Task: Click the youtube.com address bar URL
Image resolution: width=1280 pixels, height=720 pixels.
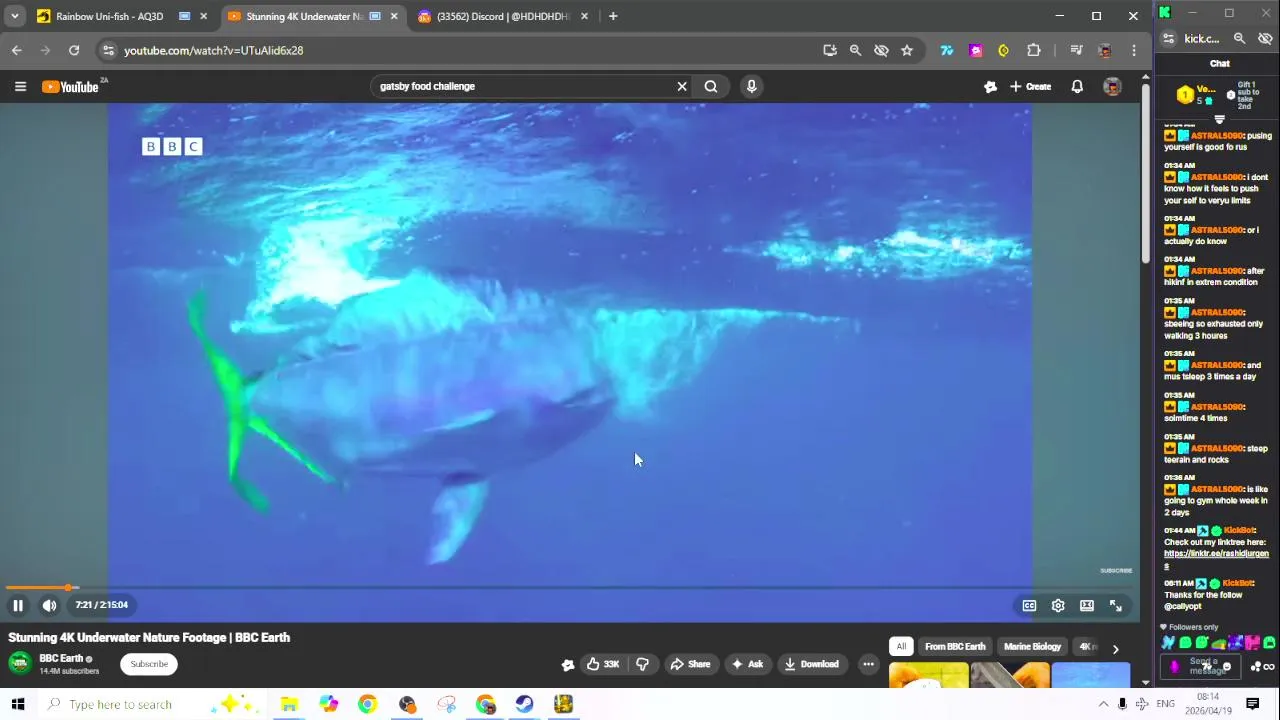Action: (213, 50)
